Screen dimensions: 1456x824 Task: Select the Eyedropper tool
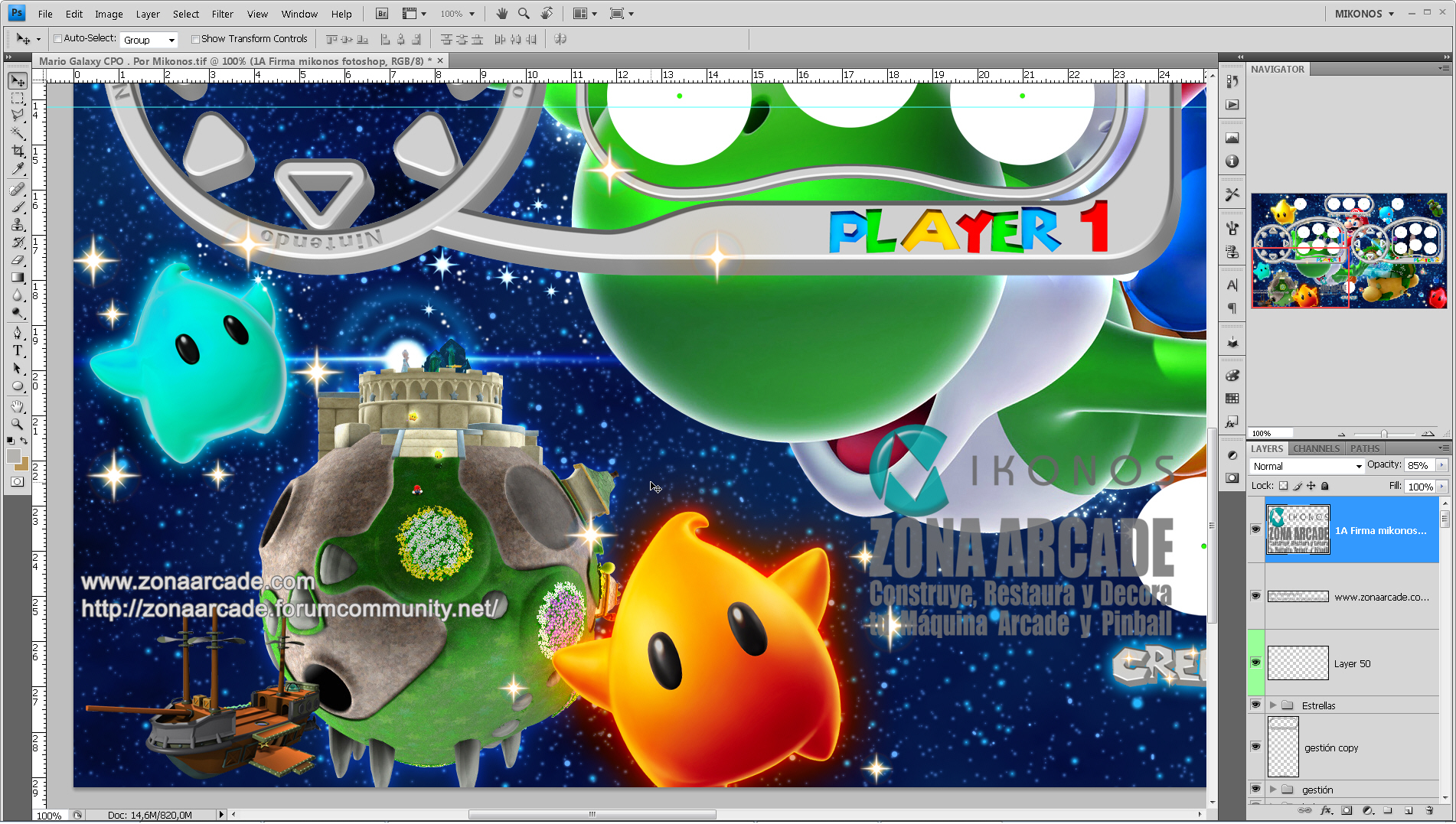click(18, 169)
